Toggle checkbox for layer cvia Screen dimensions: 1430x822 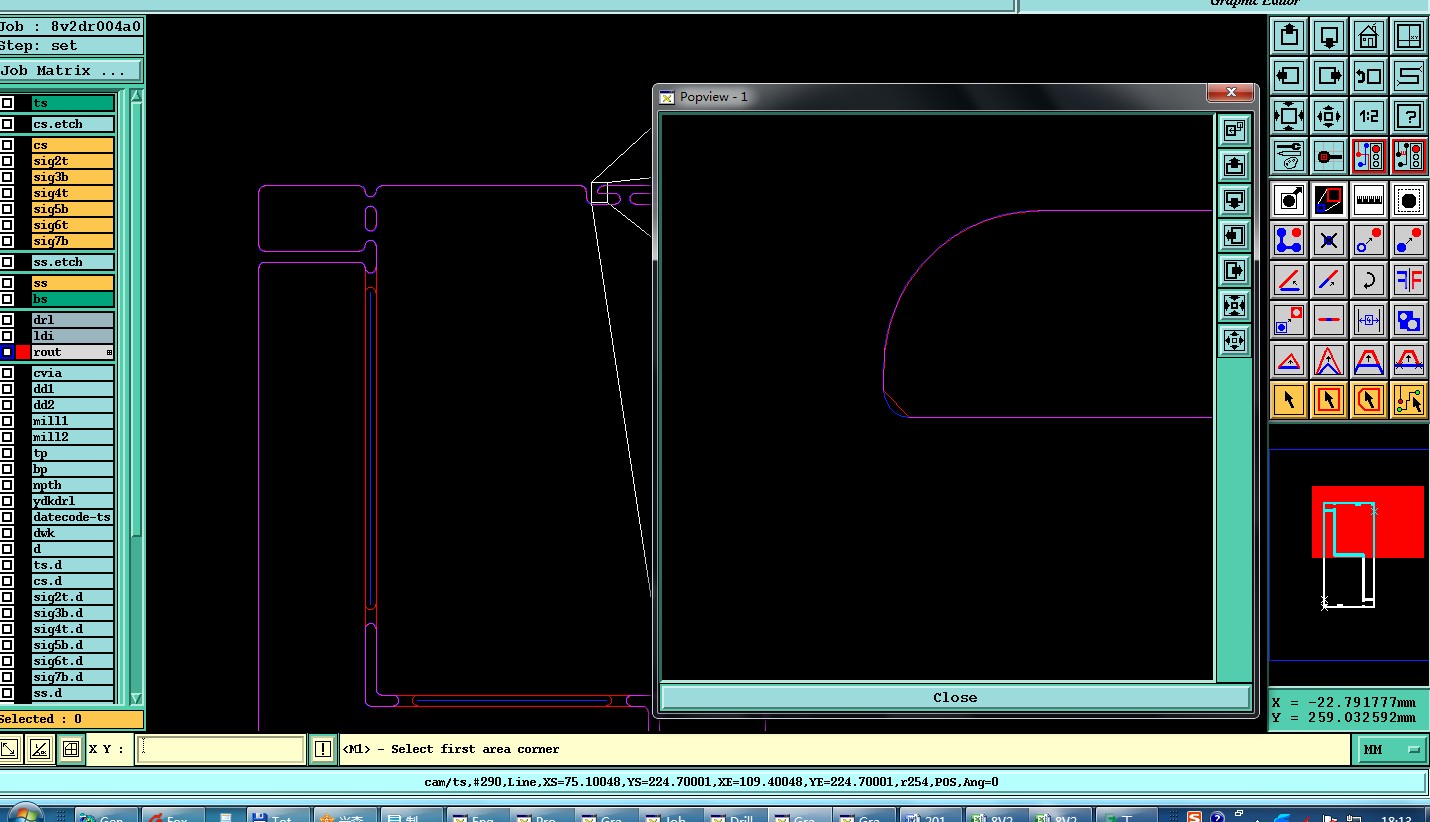pyautogui.click(x=7, y=373)
